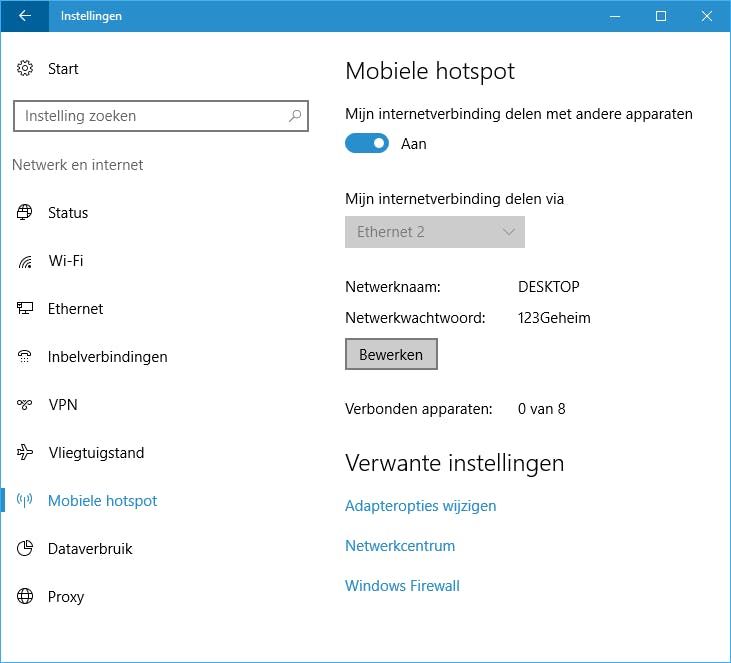Click the Dataverbruik pie chart icon
Viewport: 731px width, 663px height.
[25, 549]
